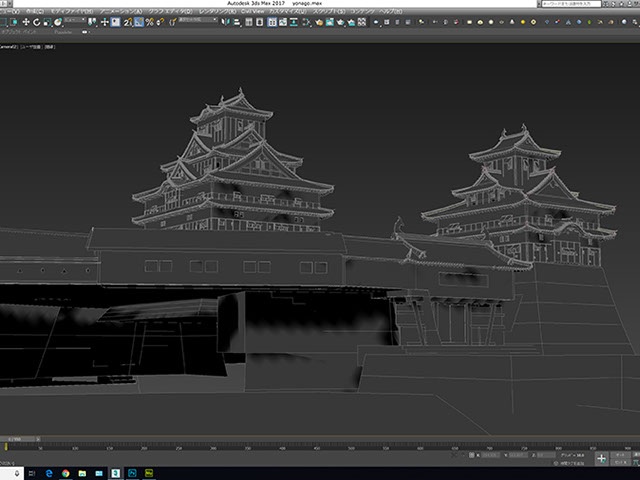Screen dimensions: 640x480
Task: Toggle the 3D Snaps button
Action: click(128, 22)
